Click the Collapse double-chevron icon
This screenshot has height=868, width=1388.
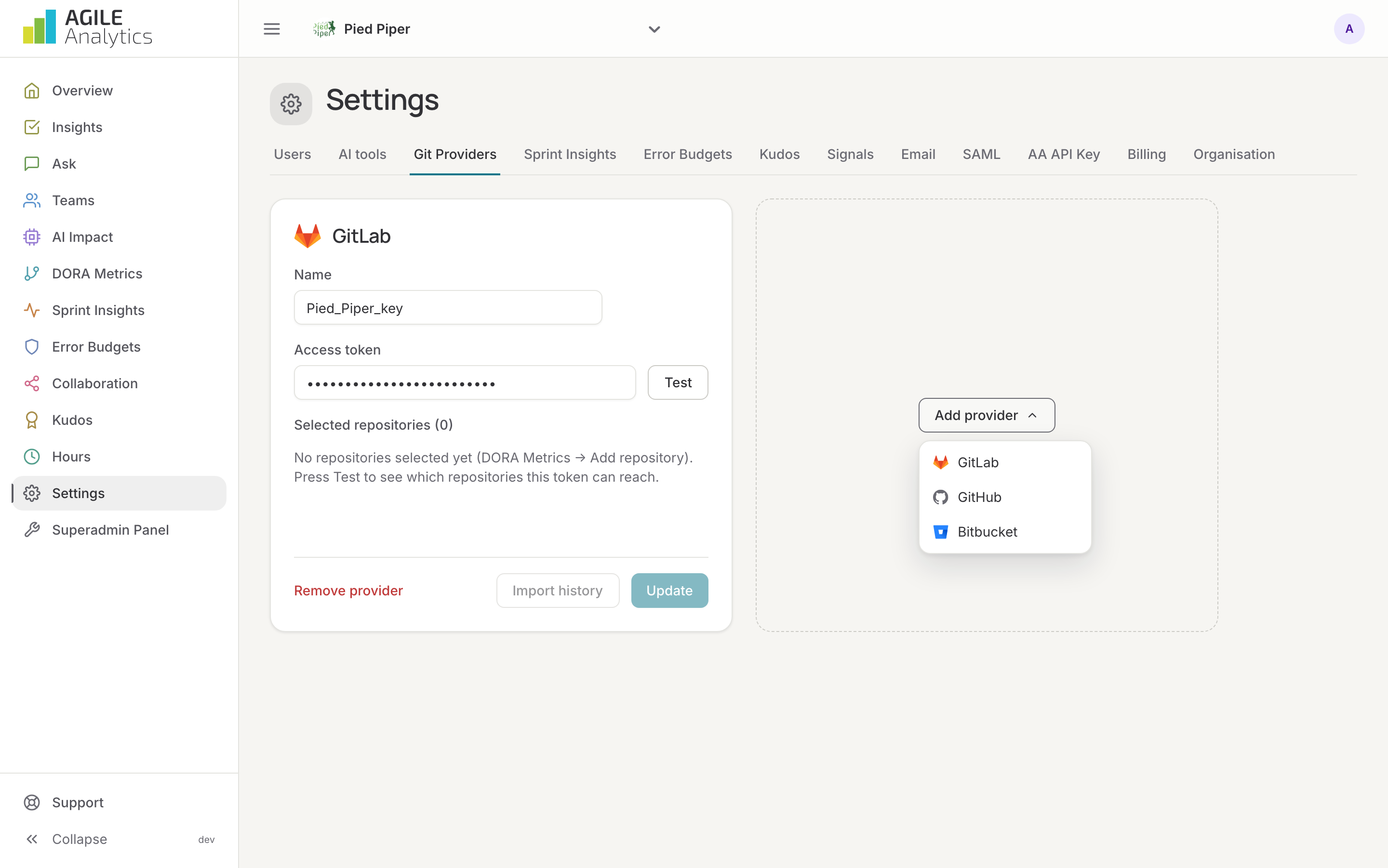click(32, 839)
